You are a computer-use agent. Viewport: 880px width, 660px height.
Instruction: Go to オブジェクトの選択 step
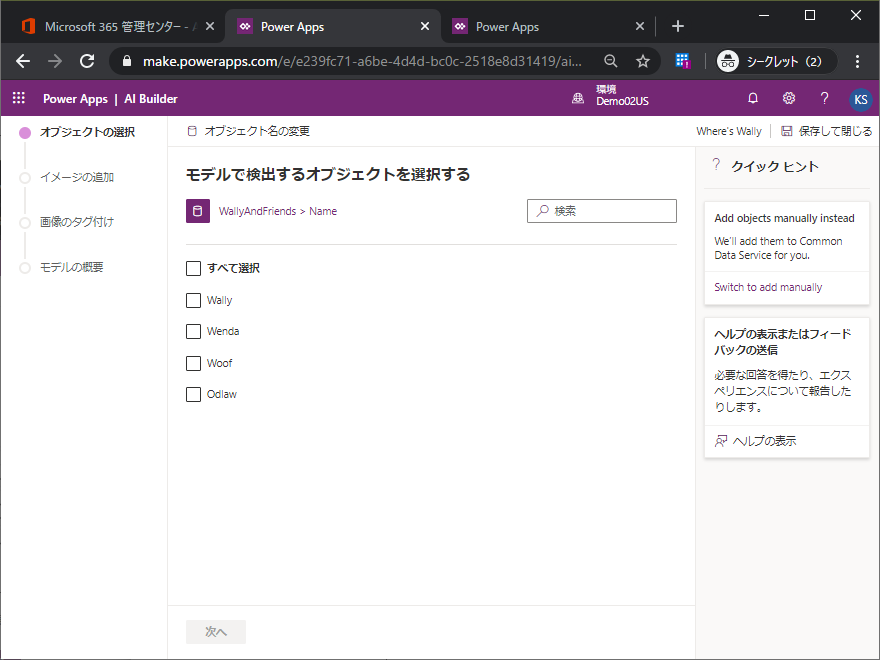pyautogui.click(x=87, y=132)
